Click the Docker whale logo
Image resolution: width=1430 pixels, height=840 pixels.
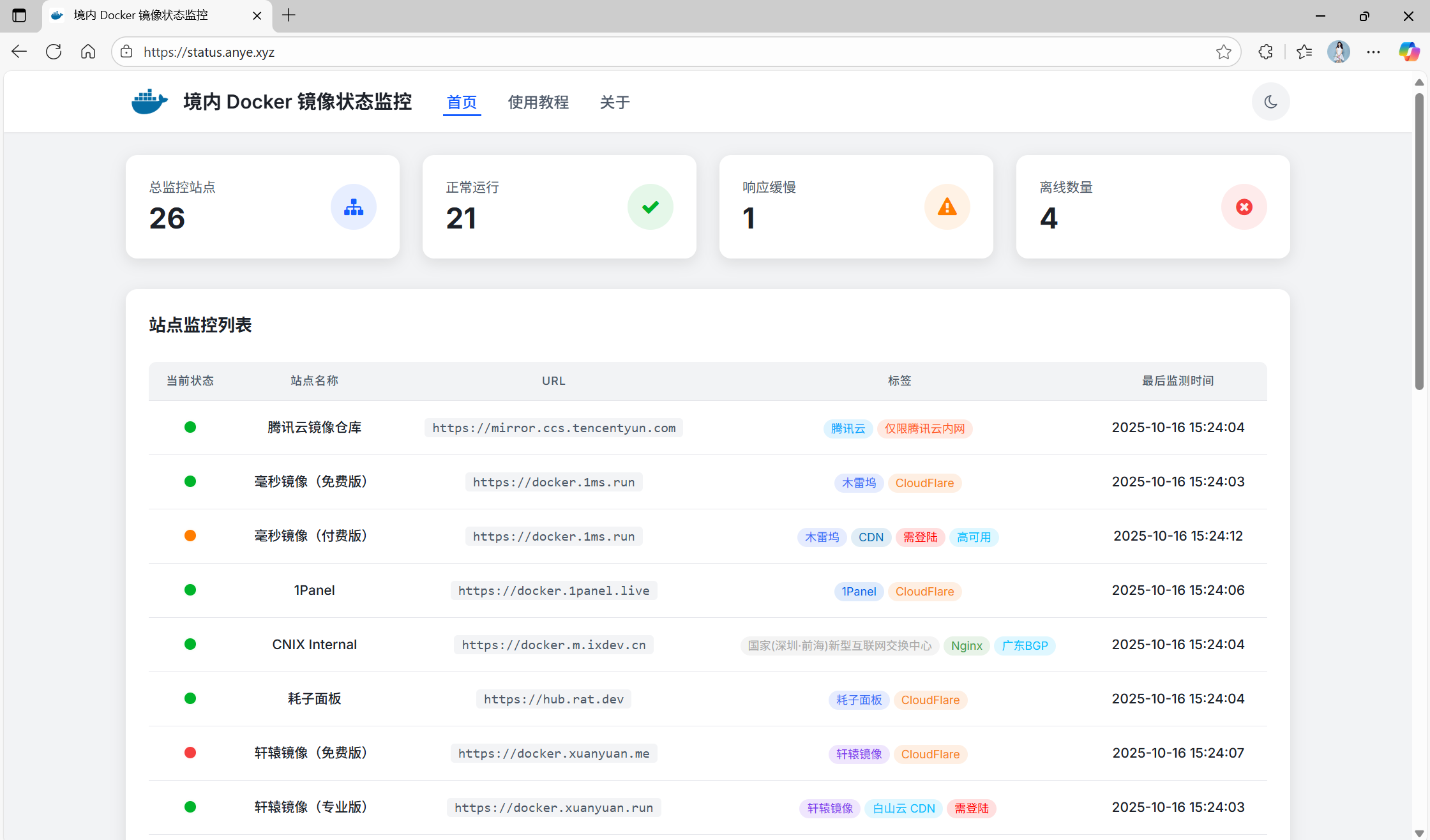pos(149,101)
